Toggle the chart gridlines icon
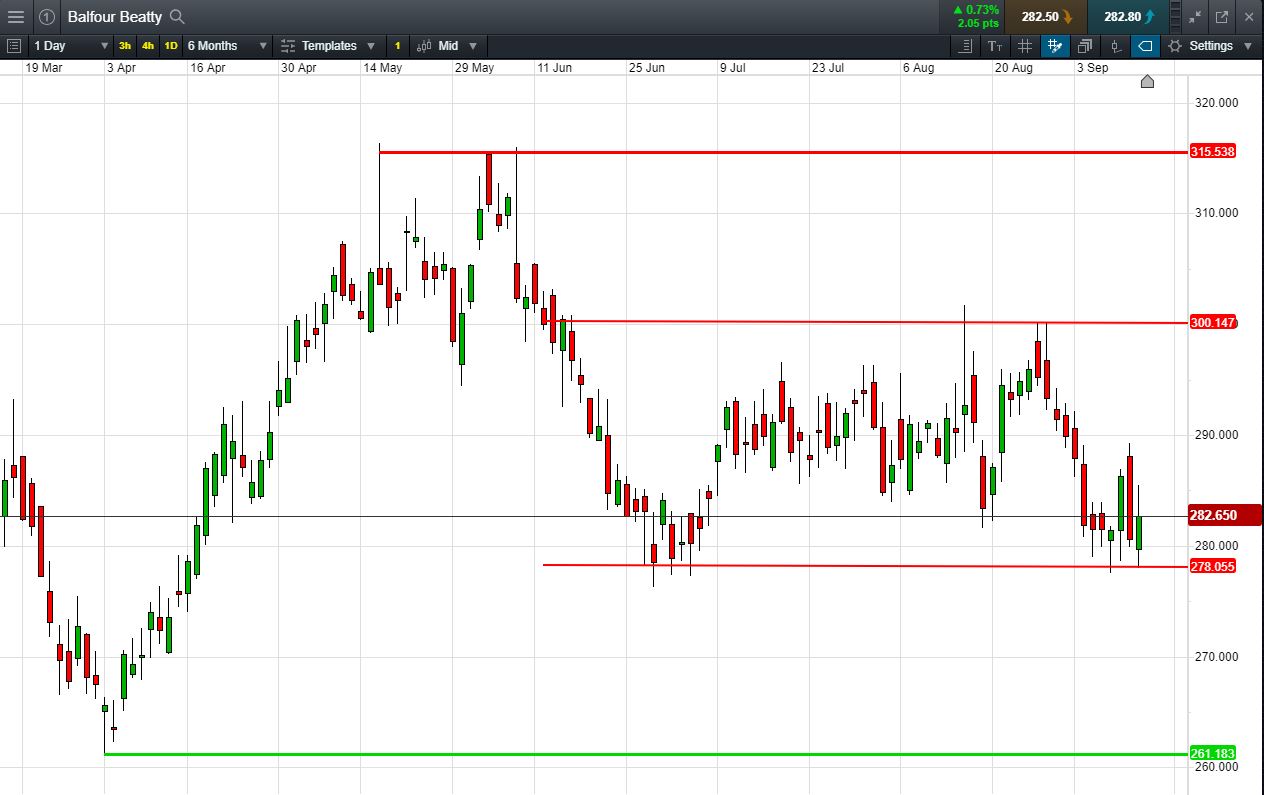This screenshot has height=795, width=1264. click(x=1025, y=46)
